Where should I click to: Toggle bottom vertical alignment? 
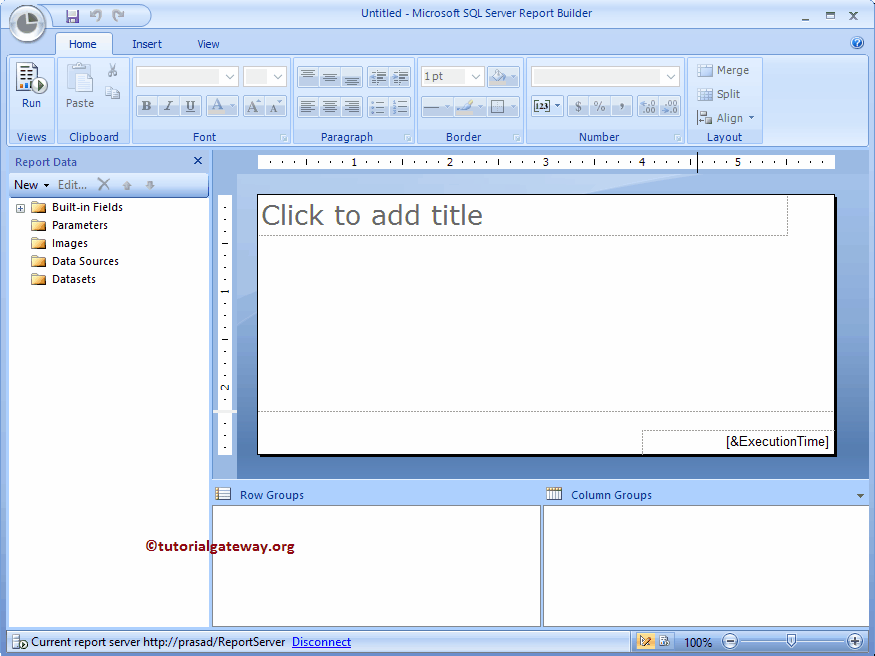point(352,77)
